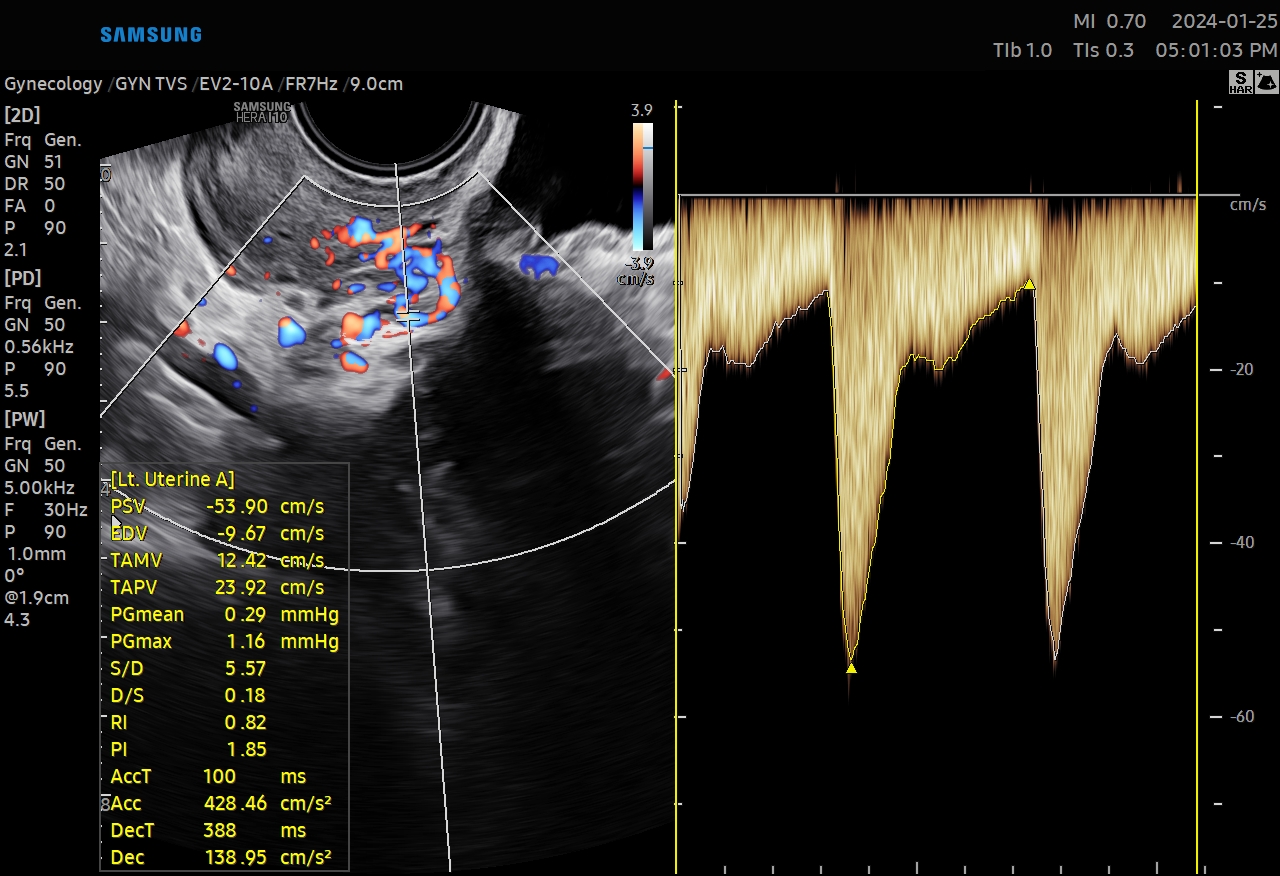
Task: Select the [PD] power Doppler header
Action: tap(23, 278)
